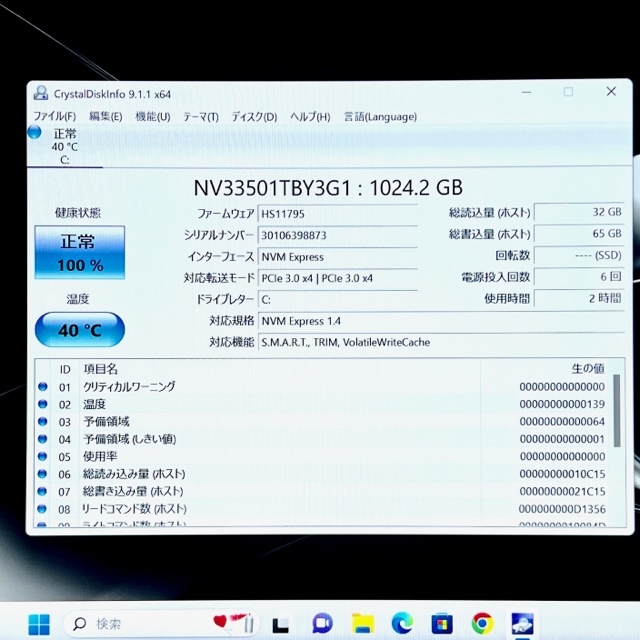Screen dimensions: 640x640
Task: Click the model title NV33501TBY3G1 : 1024.2 GB
Action: coord(328,188)
